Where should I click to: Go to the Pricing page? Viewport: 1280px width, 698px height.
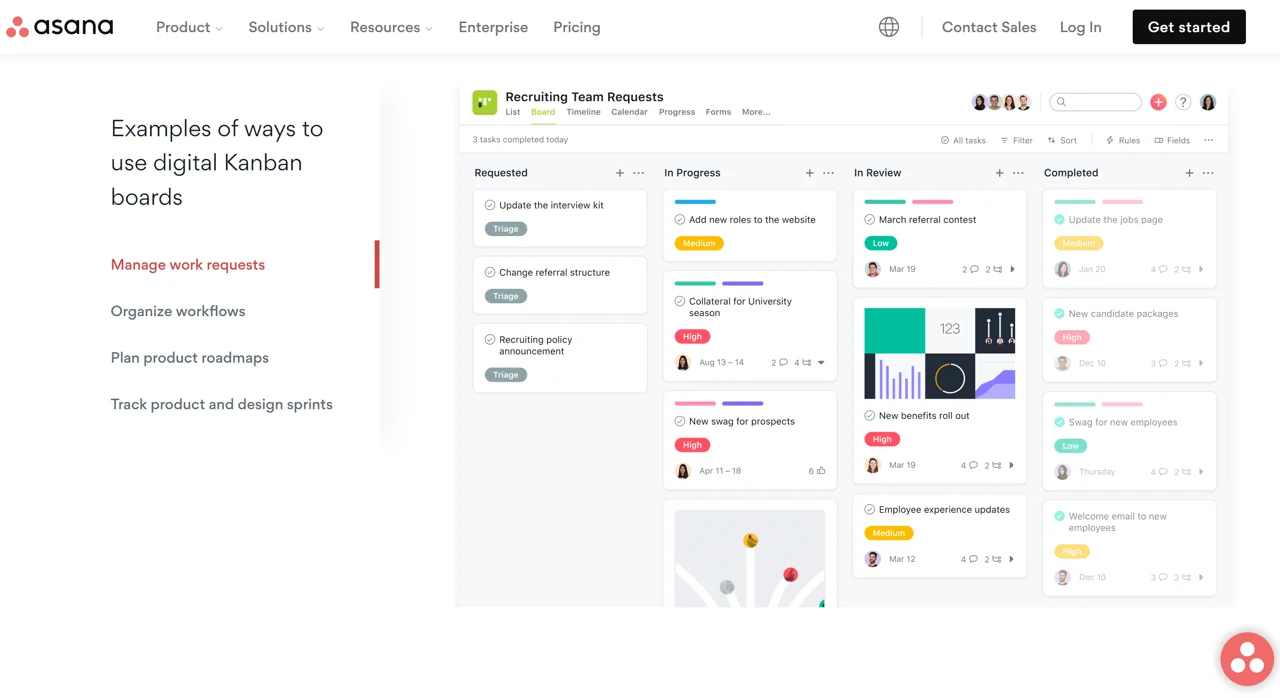pyautogui.click(x=577, y=27)
